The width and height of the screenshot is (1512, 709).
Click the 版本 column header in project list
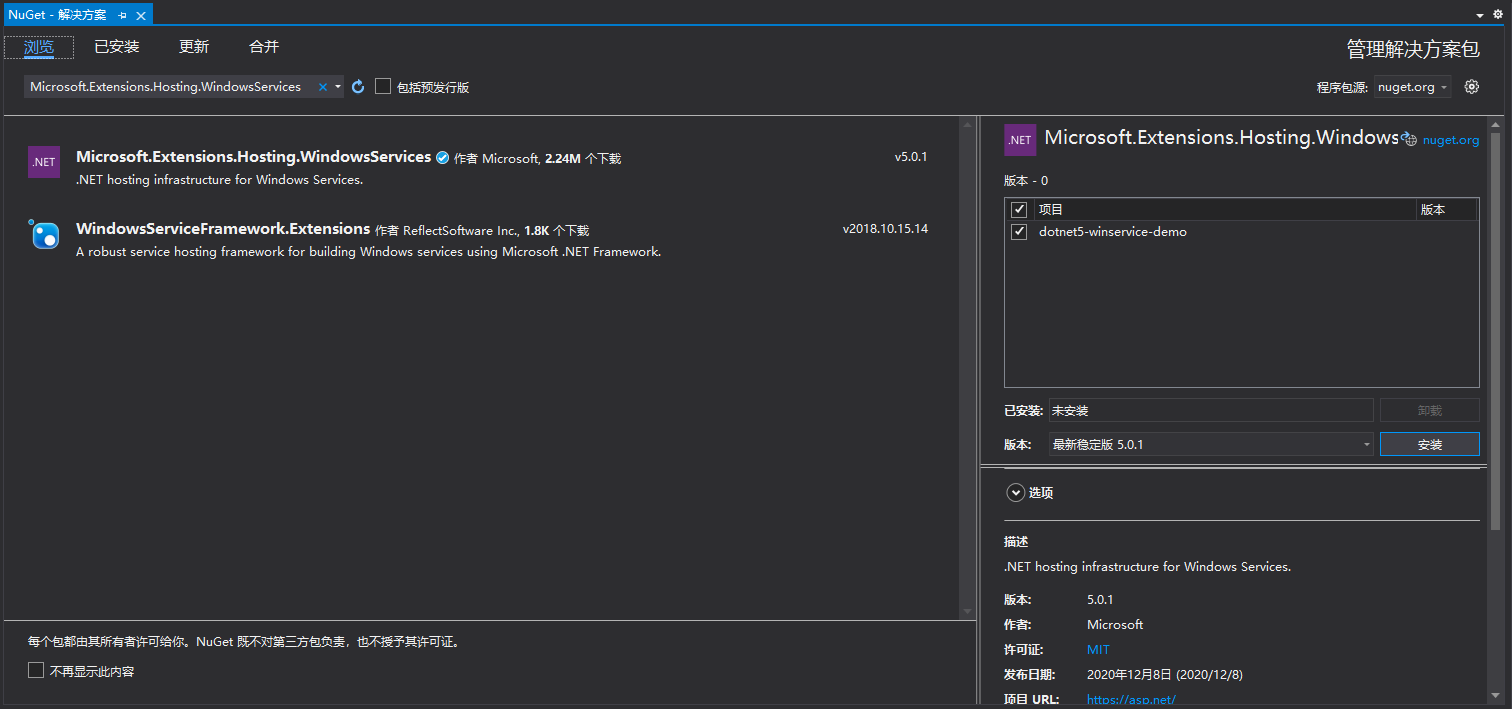pos(1447,210)
